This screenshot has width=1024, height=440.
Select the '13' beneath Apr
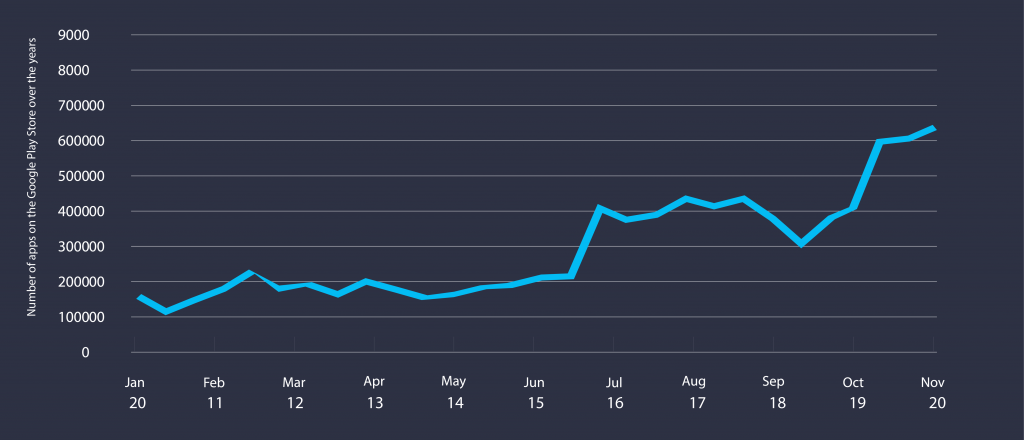coord(375,403)
